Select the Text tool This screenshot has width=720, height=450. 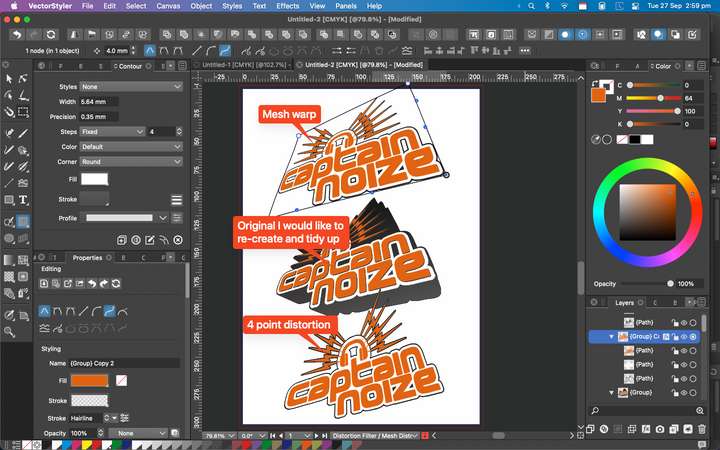click(x=23, y=200)
